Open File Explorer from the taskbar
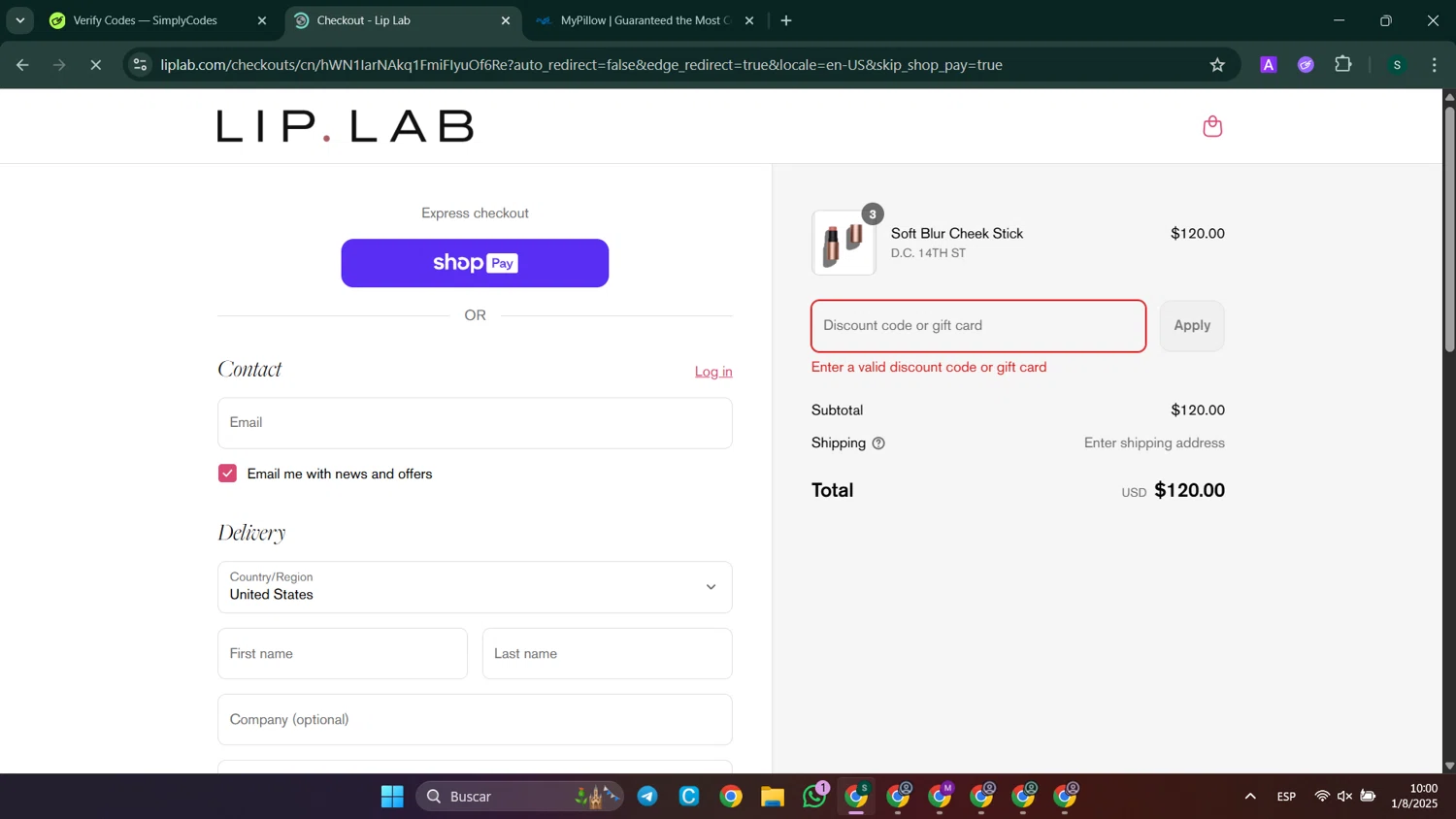 (x=773, y=797)
